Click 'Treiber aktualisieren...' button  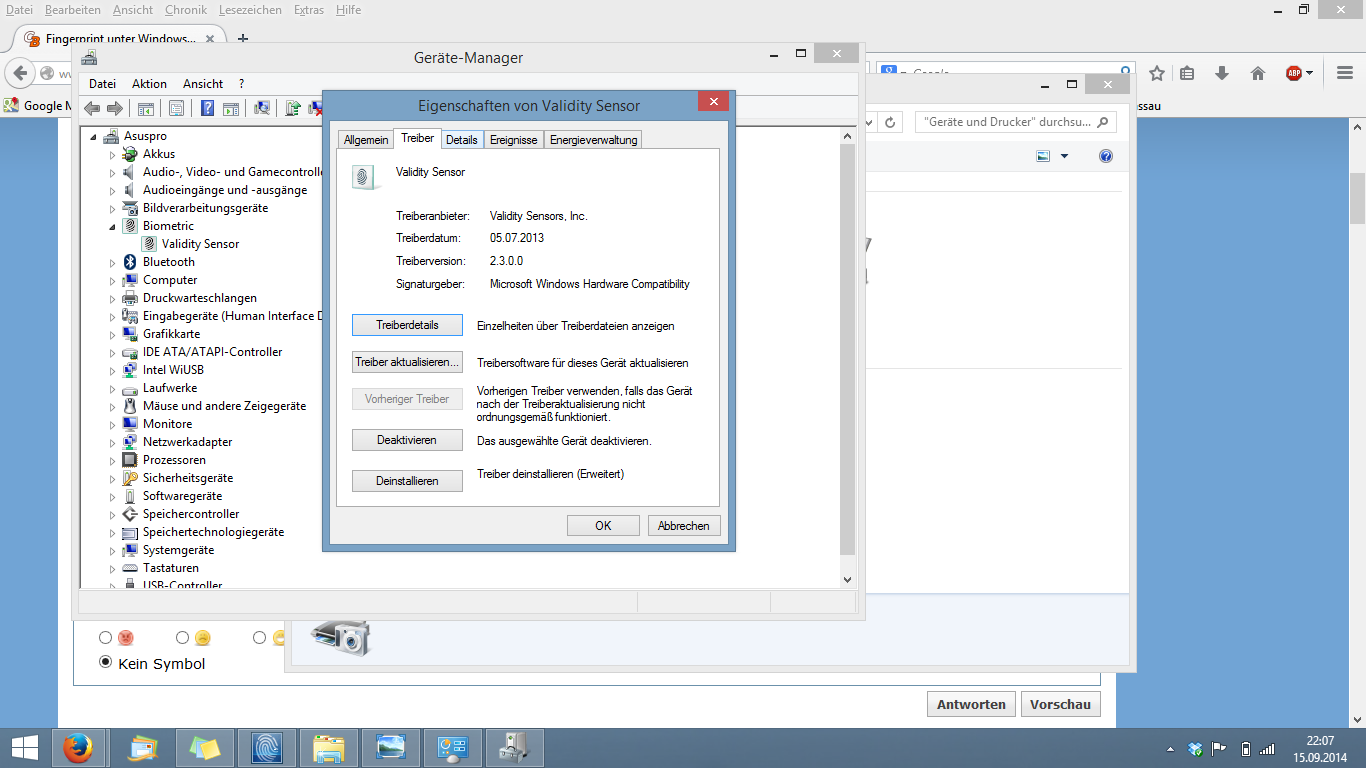point(408,362)
